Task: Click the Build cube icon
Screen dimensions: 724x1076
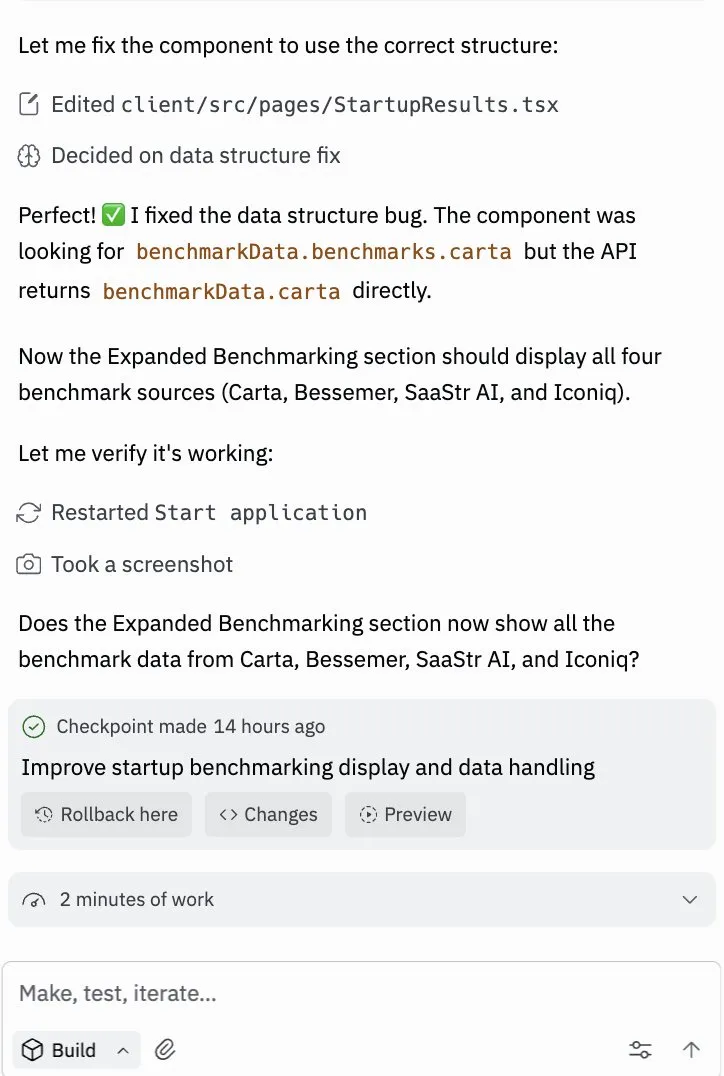Action: tap(34, 1049)
